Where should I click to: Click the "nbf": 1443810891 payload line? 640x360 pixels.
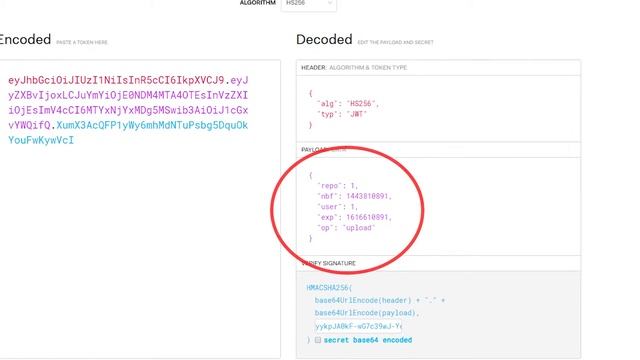[354, 196]
